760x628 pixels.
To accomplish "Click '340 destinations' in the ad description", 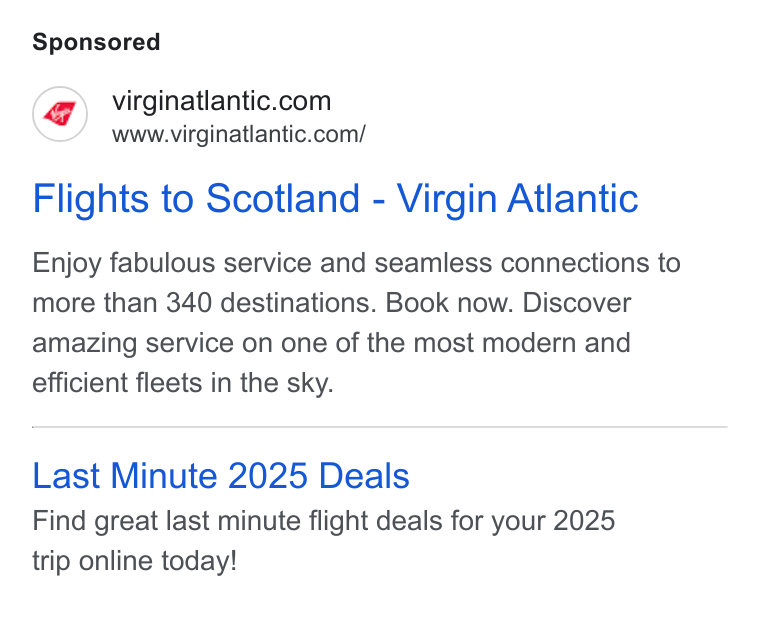I will pos(271,303).
